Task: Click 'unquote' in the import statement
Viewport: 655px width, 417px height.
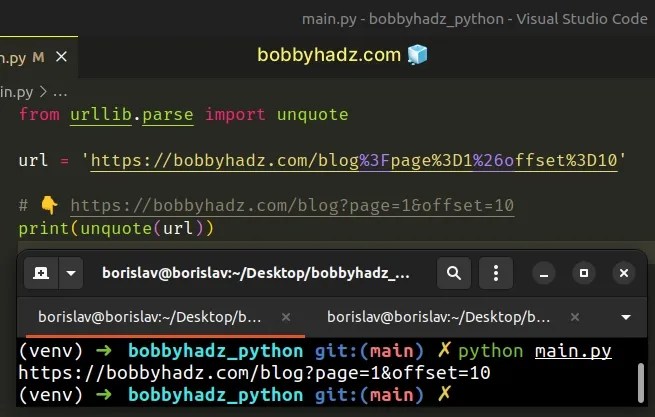Action: click(312, 115)
